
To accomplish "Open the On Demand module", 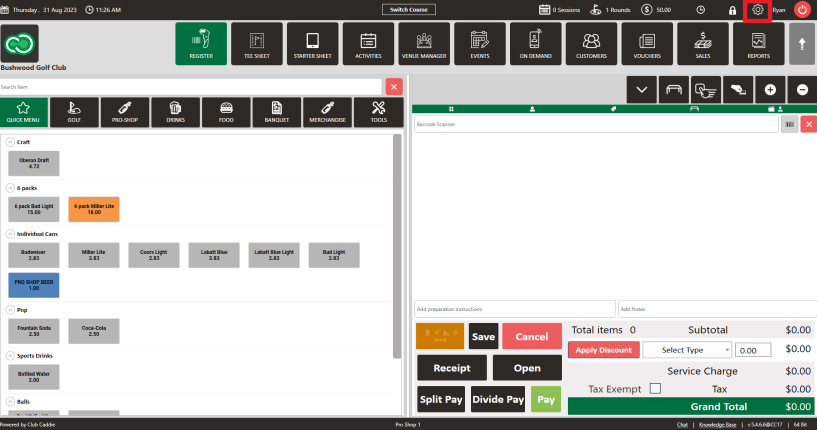I will [536, 44].
